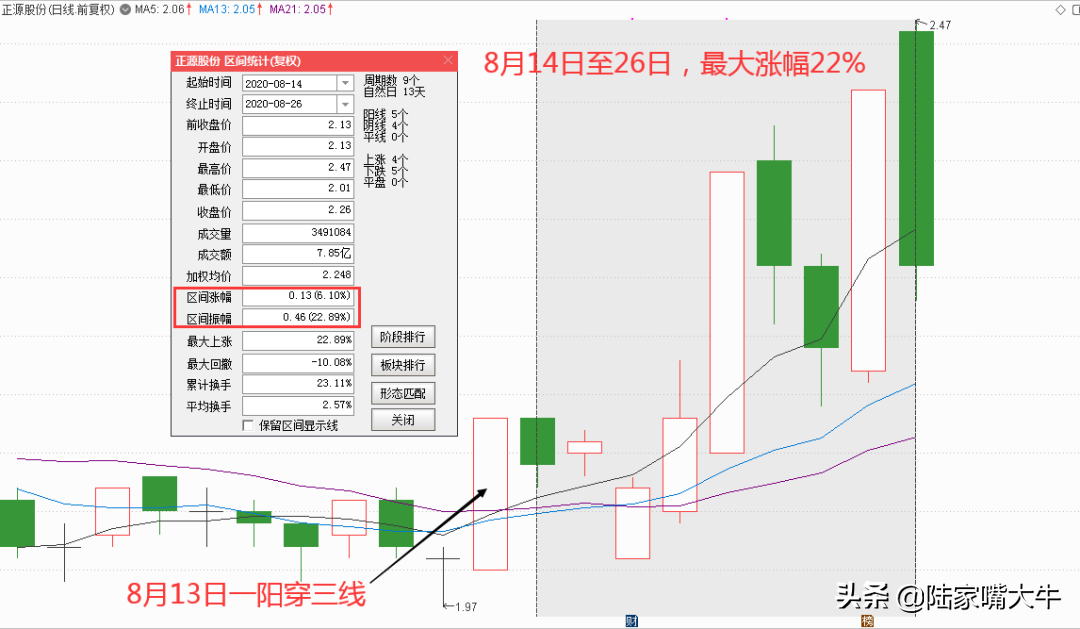Open the chart settings dropdown beside 前复权
Screen dimensions: 1080x629
125,10
